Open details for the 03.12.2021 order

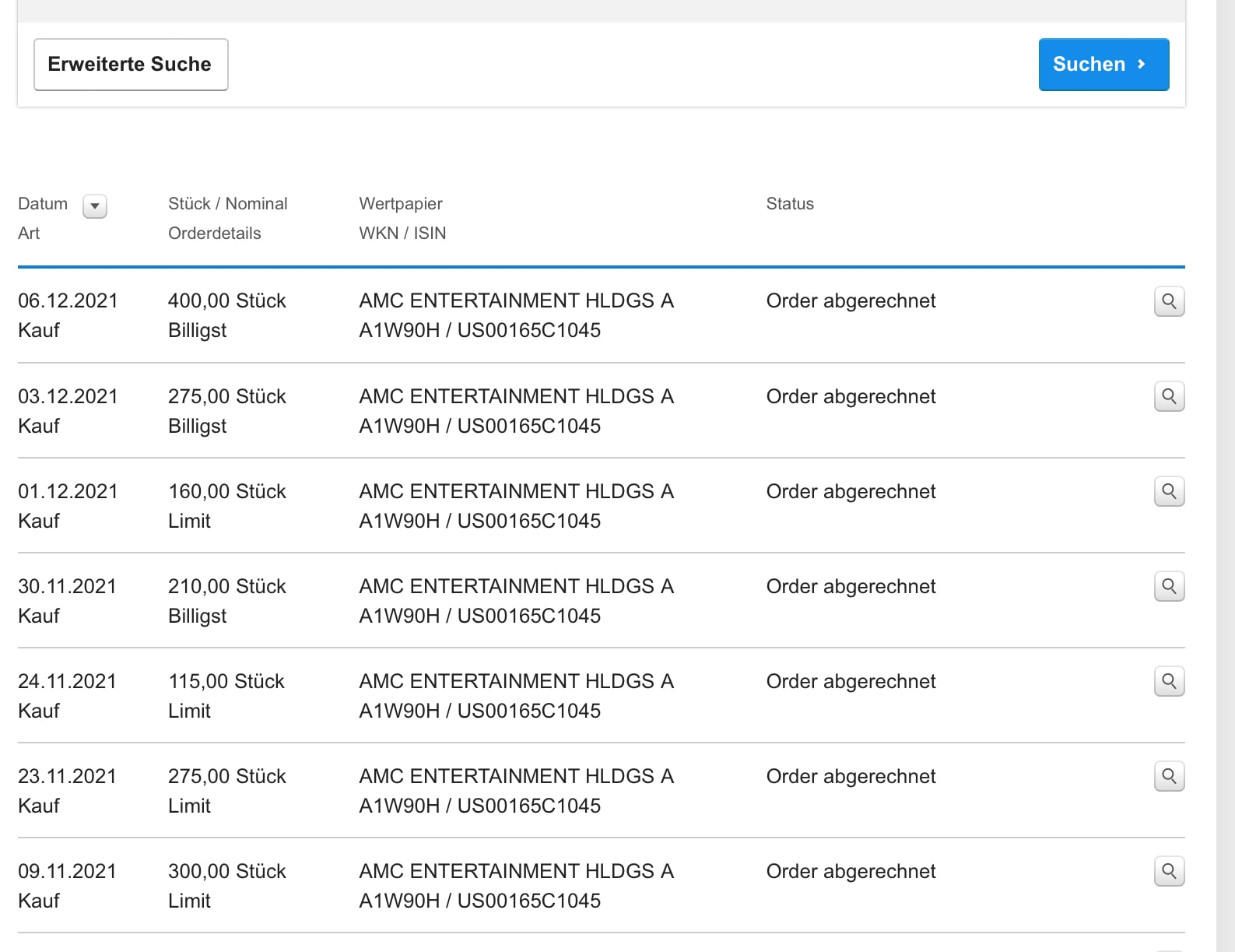pyautogui.click(x=1169, y=396)
